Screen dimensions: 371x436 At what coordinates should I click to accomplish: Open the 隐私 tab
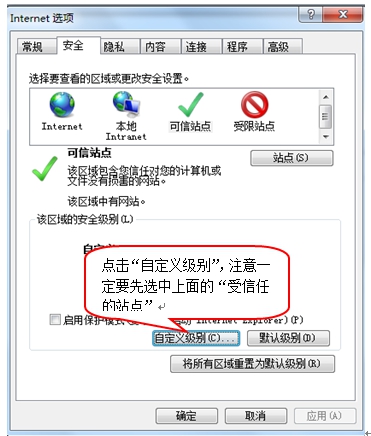(x=114, y=47)
